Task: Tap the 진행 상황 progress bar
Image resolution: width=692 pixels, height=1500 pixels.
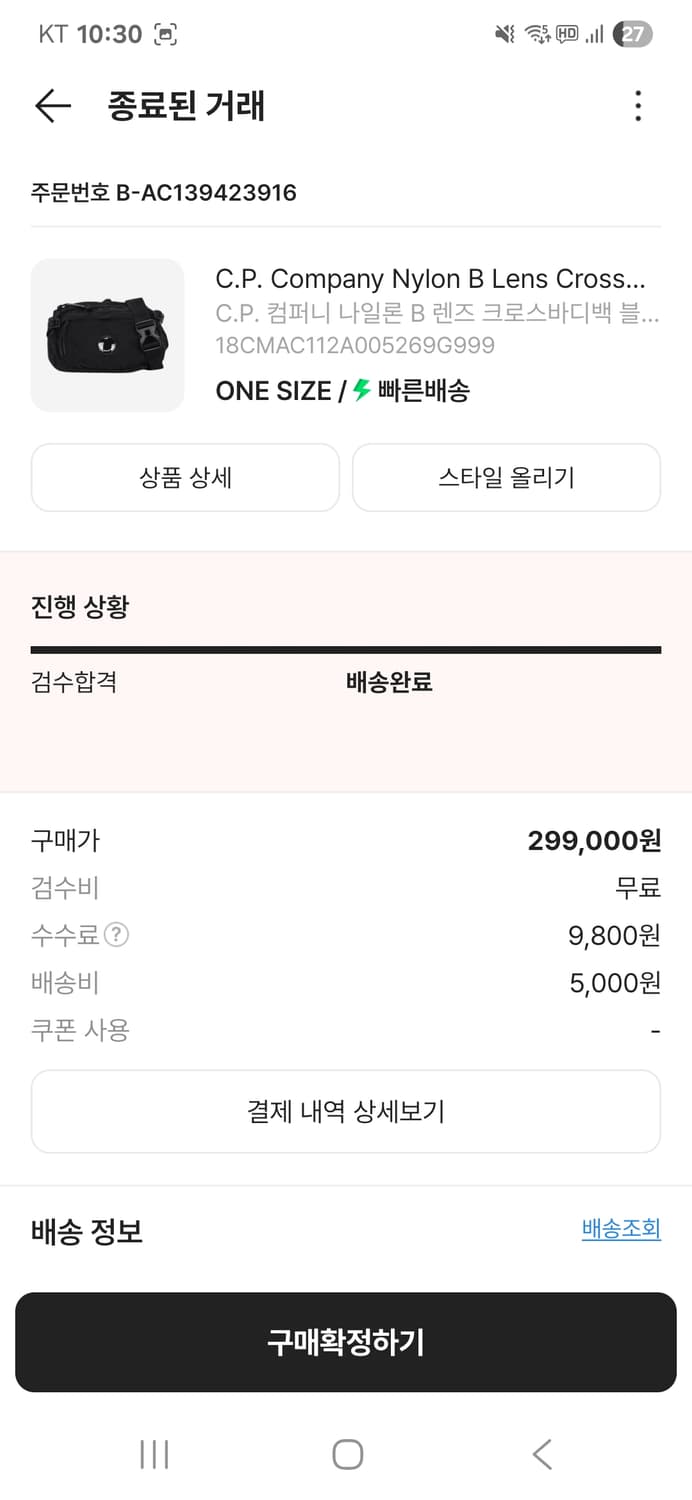Action: [346, 650]
